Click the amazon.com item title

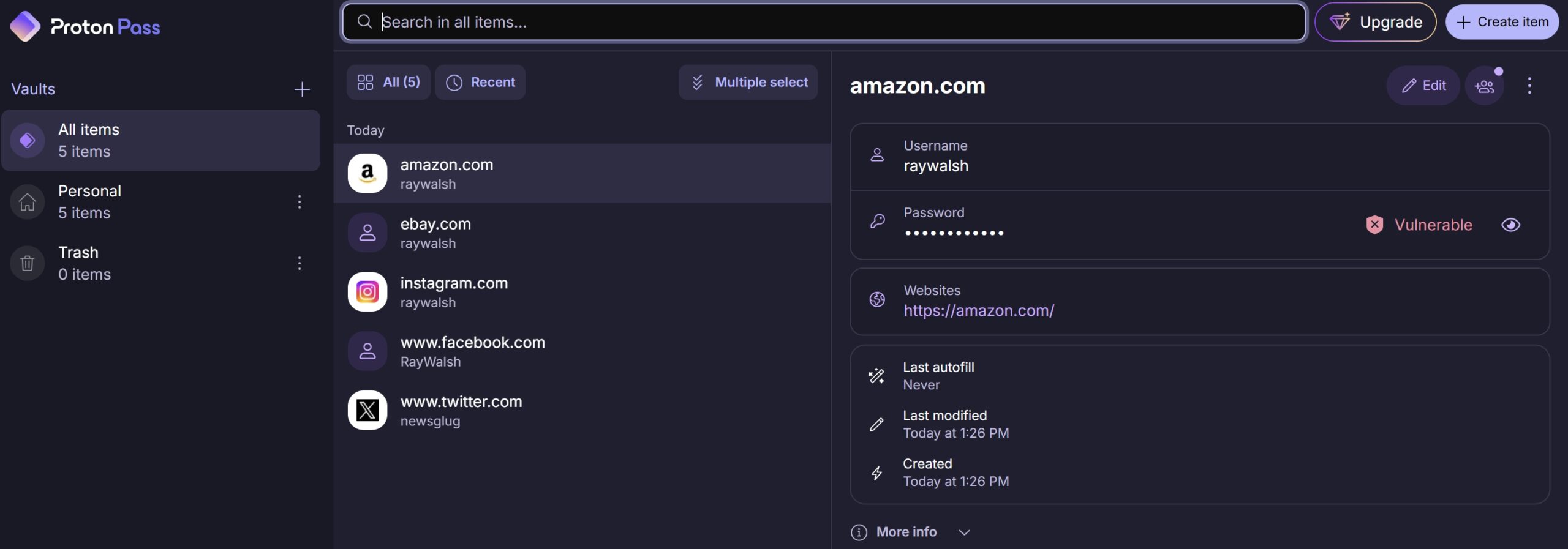coord(918,86)
